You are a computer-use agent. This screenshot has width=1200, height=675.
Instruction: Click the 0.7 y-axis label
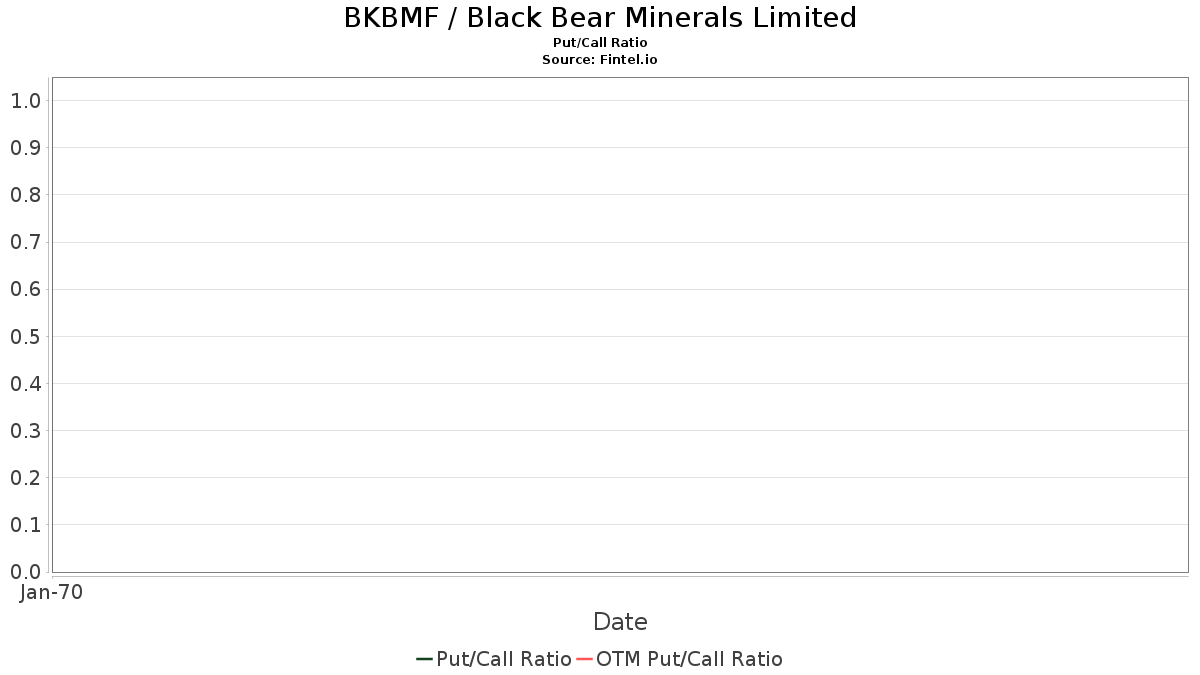(x=25, y=242)
